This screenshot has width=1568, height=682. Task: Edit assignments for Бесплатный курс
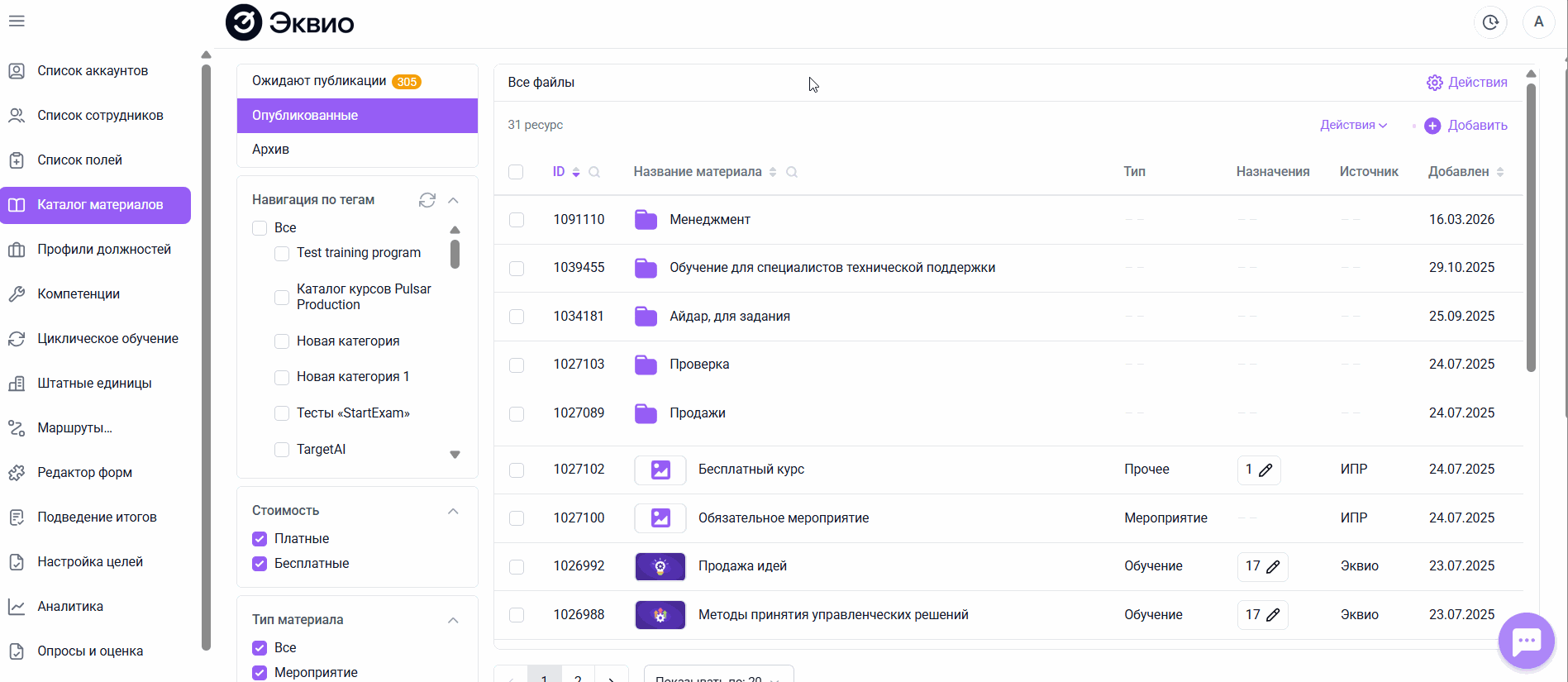pos(1265,470)
